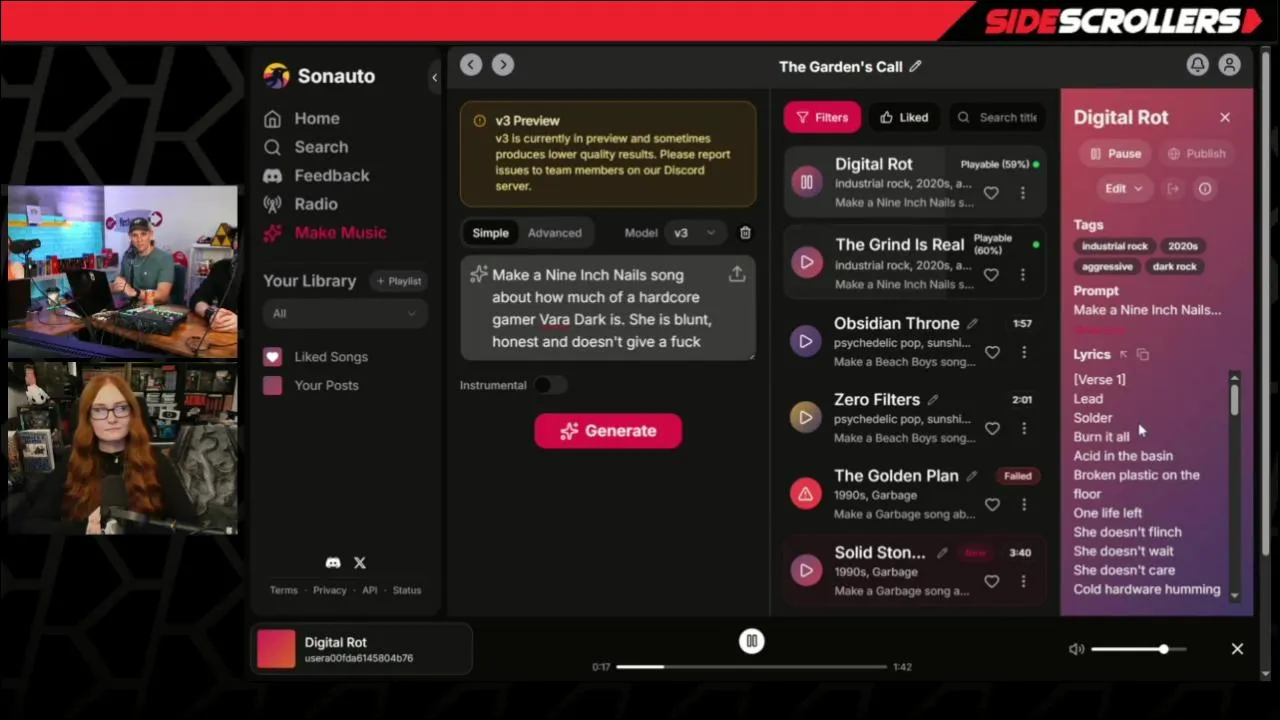1280x720 pixels.
Task: Pause playback in bottom player bar
Action: [x=752, y=642]
